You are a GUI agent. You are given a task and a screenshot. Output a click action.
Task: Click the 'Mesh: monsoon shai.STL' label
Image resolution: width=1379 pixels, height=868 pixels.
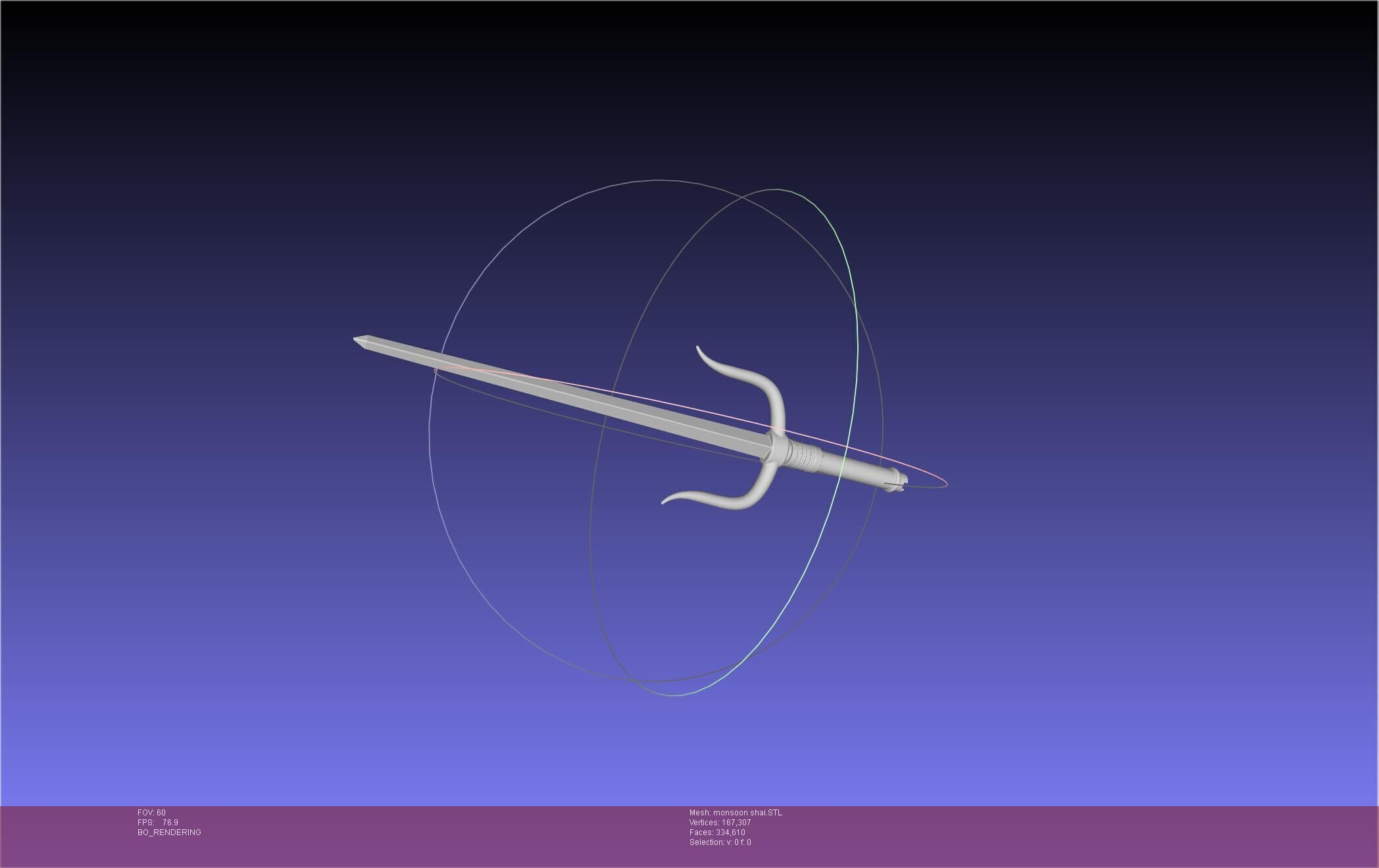tap(735, 813)
